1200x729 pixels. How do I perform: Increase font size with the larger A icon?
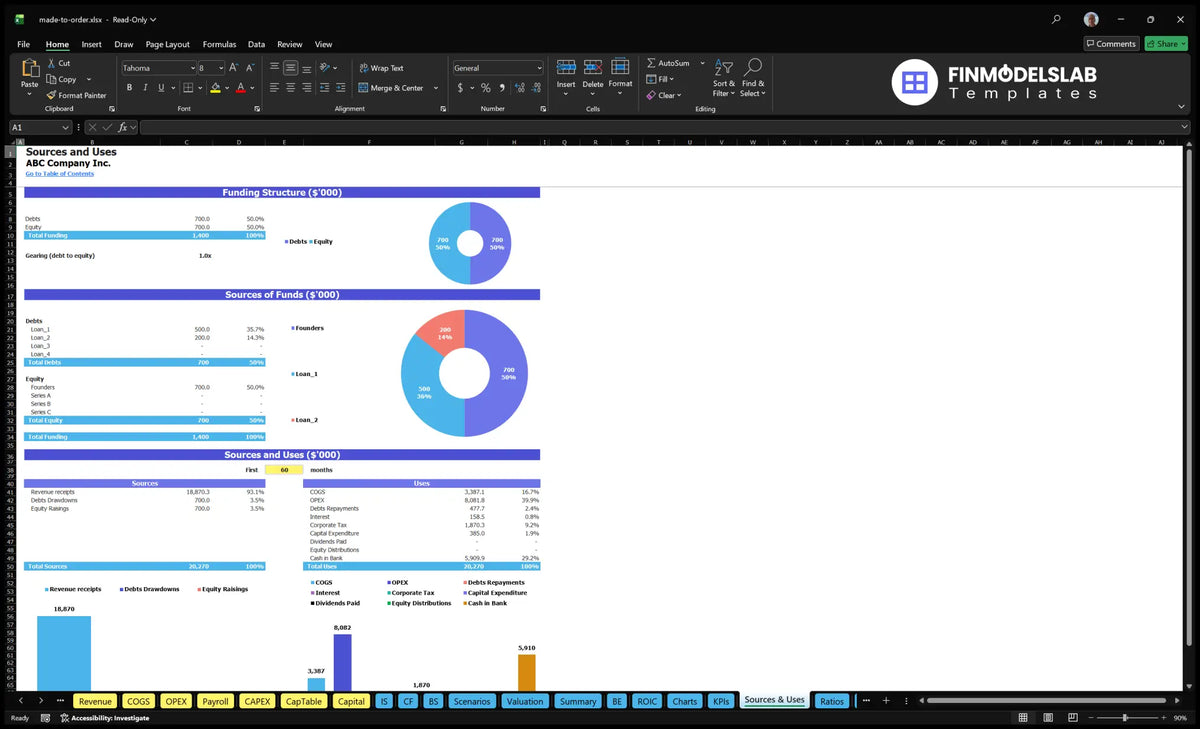234,68
